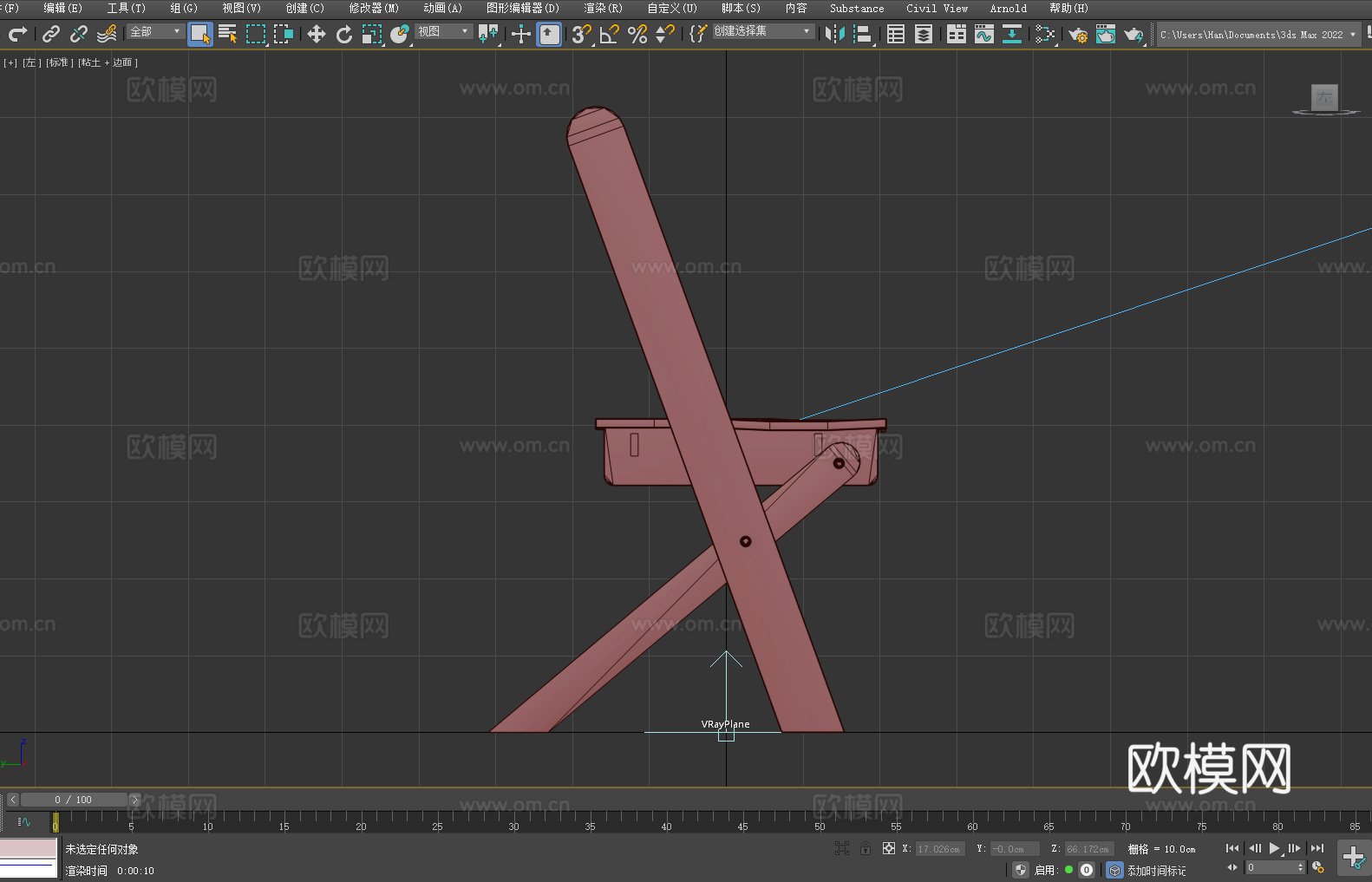Image resolution: width=1372 pixels, height=882 pixels.
Task: Click viewport [+] general menu
Action: point(10,62)
